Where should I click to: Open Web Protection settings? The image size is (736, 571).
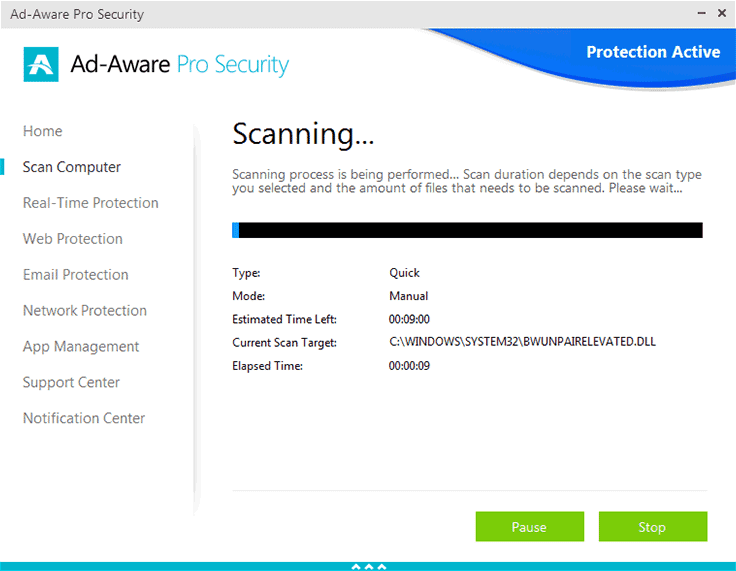73,239
